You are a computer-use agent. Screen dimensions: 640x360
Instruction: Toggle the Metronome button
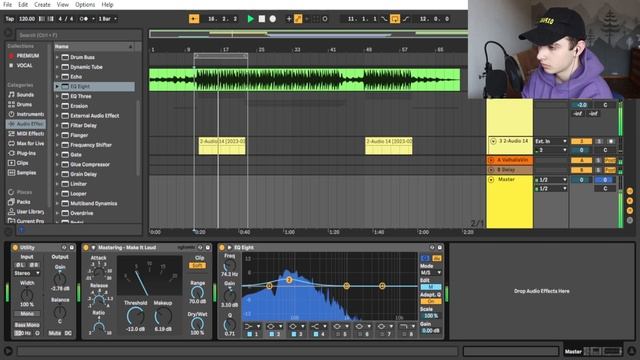(84, 19)
